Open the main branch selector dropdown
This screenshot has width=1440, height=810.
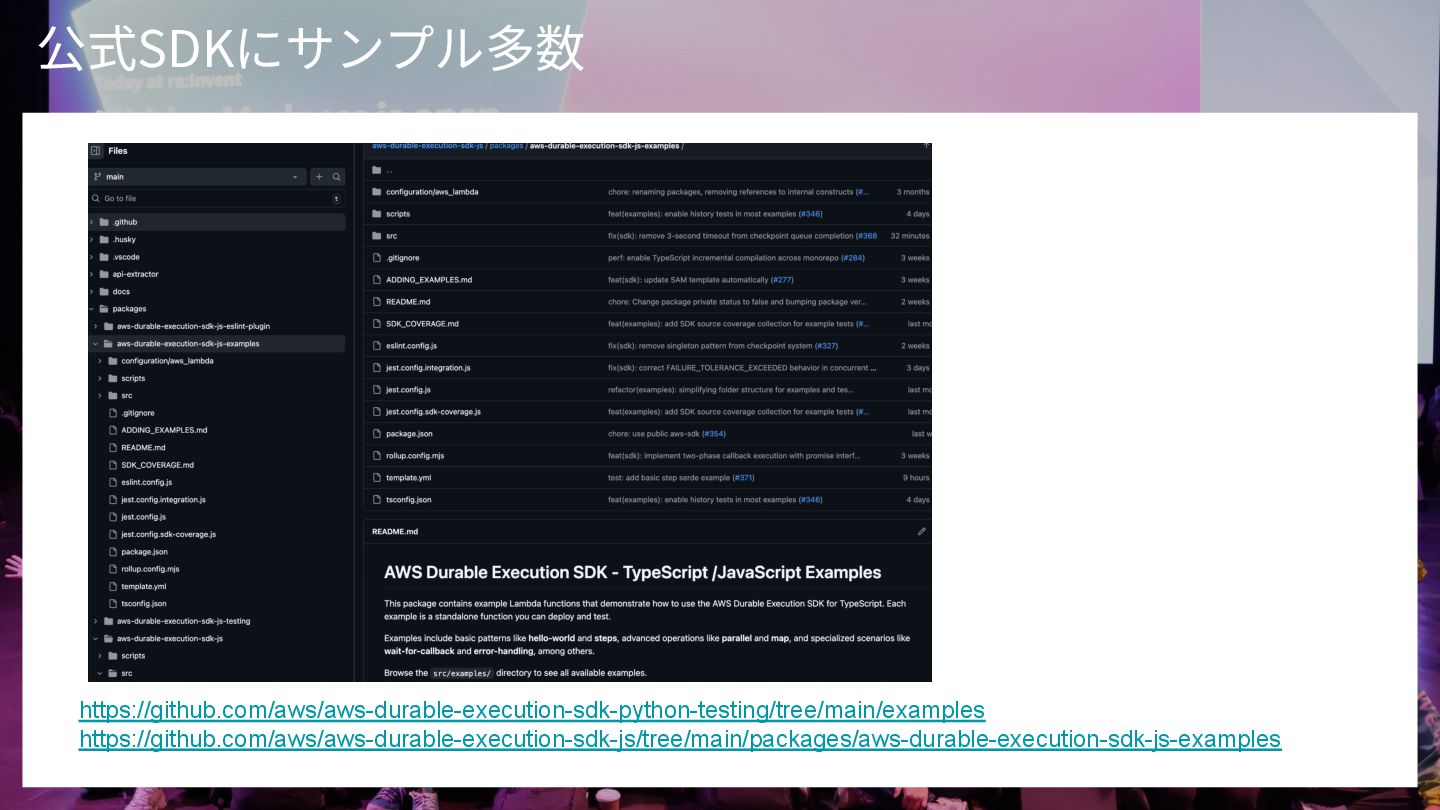(x=196, y=177)
